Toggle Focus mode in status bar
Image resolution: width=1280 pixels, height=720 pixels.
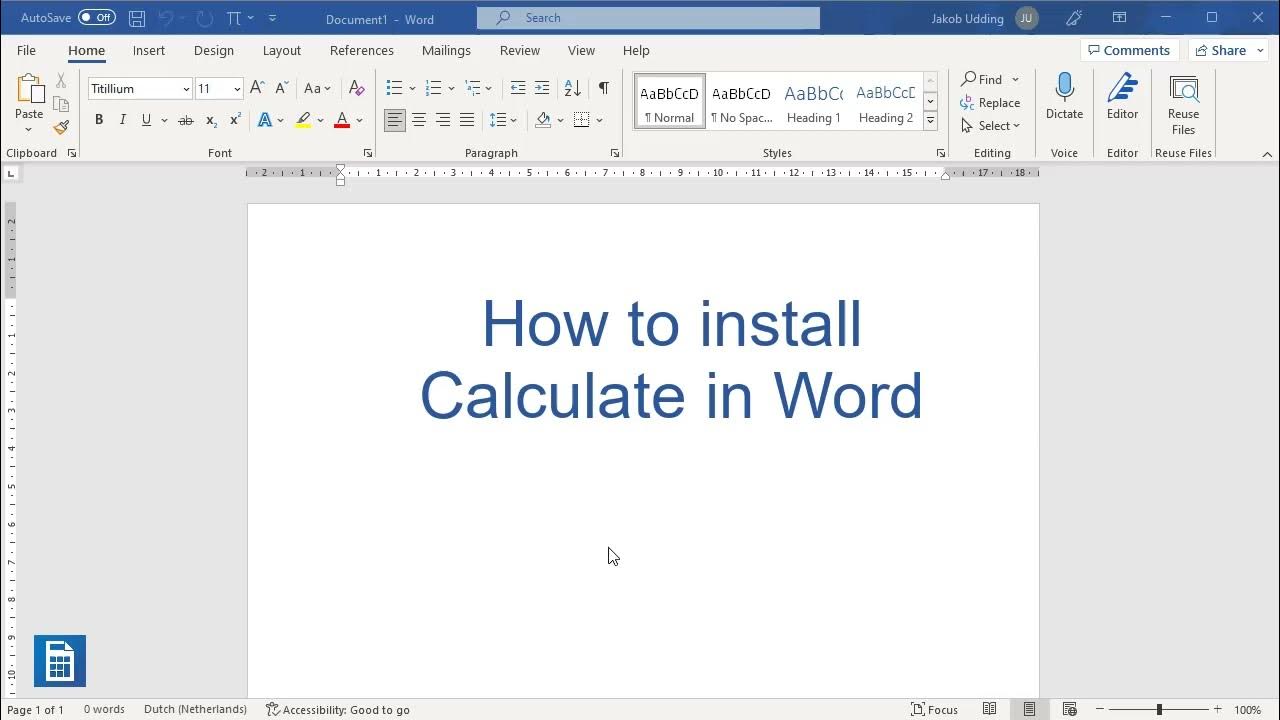(934, 709)
